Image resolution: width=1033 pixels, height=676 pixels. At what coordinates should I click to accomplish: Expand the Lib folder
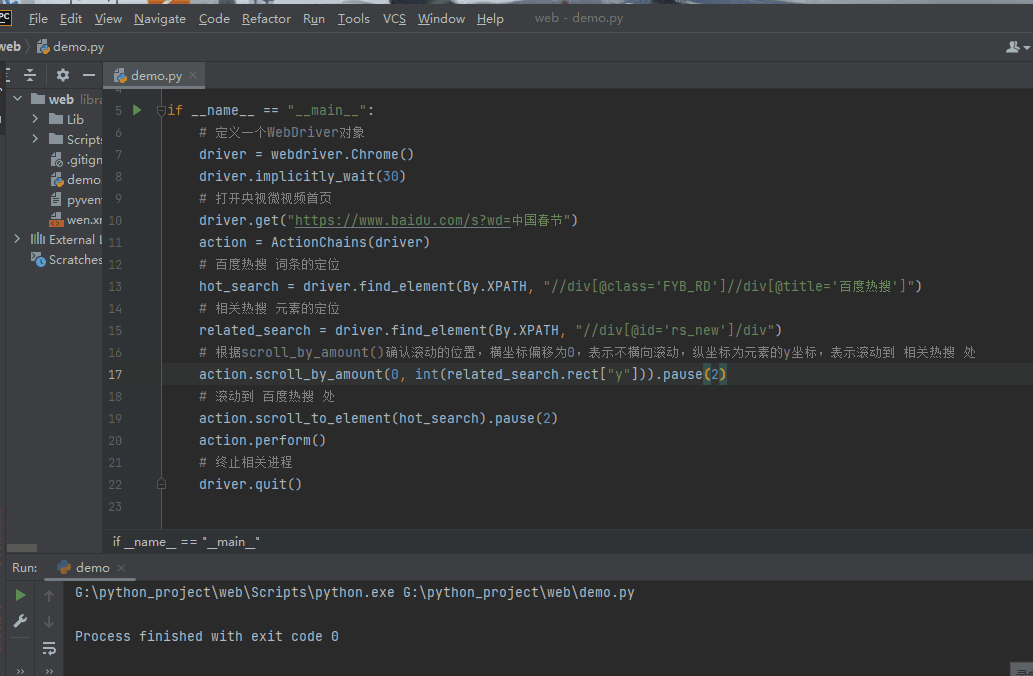(36, 119)
